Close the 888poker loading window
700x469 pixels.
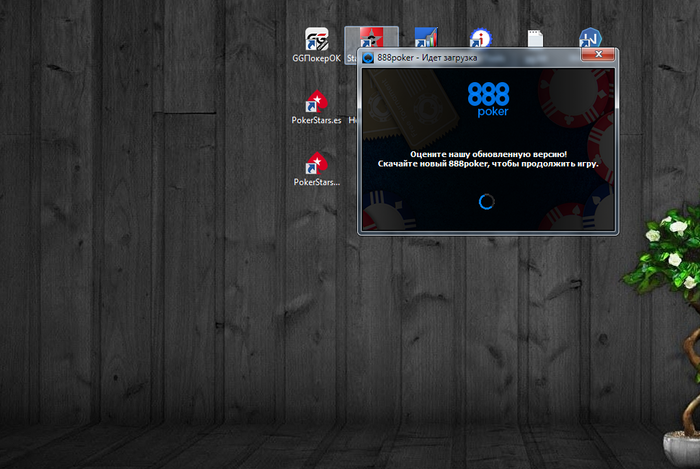[x=598, y=54]
